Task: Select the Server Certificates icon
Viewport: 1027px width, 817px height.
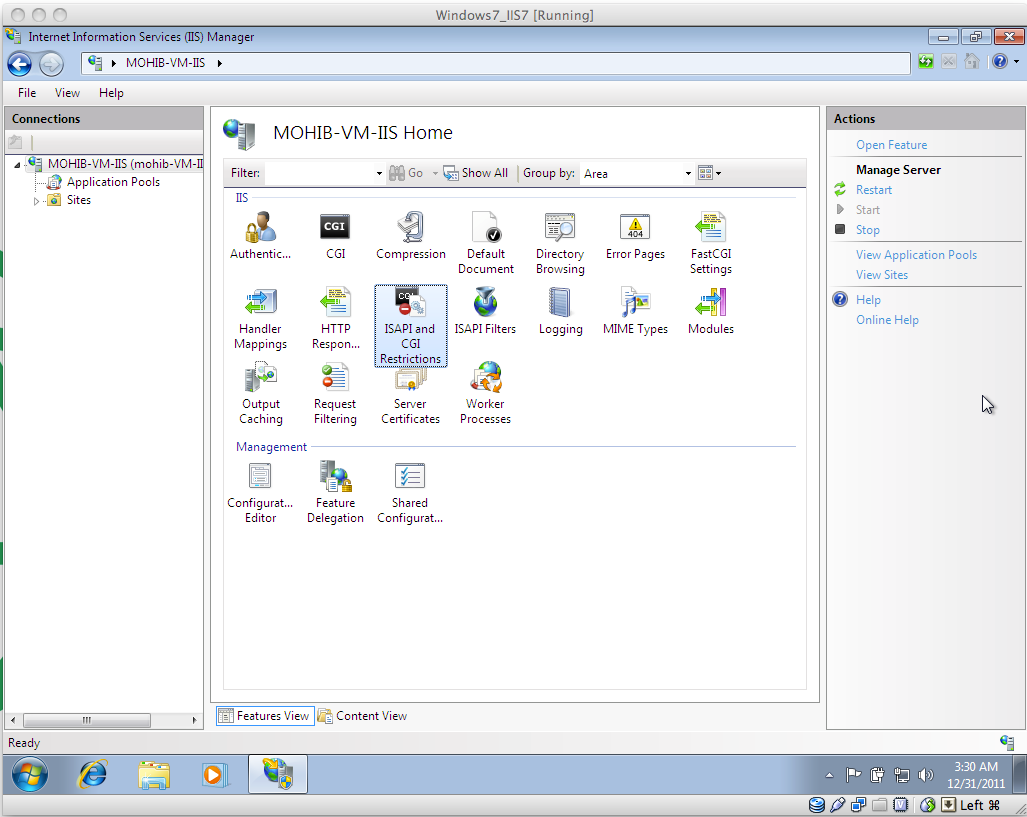Action: tap(410, 378)
